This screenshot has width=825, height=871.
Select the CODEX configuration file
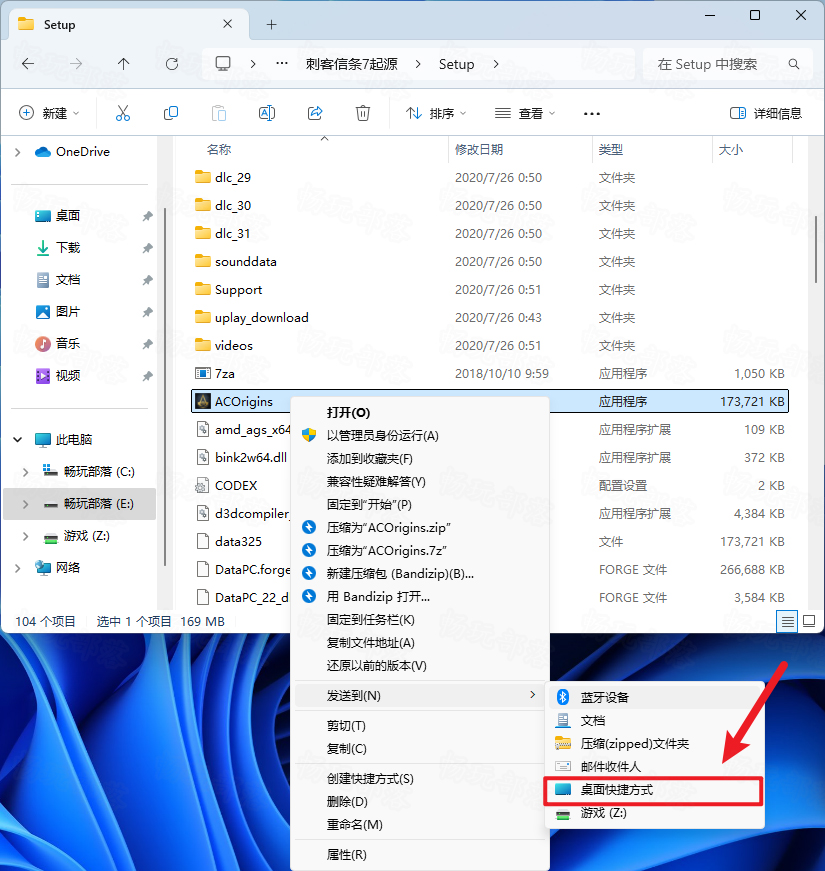[489, 485]
